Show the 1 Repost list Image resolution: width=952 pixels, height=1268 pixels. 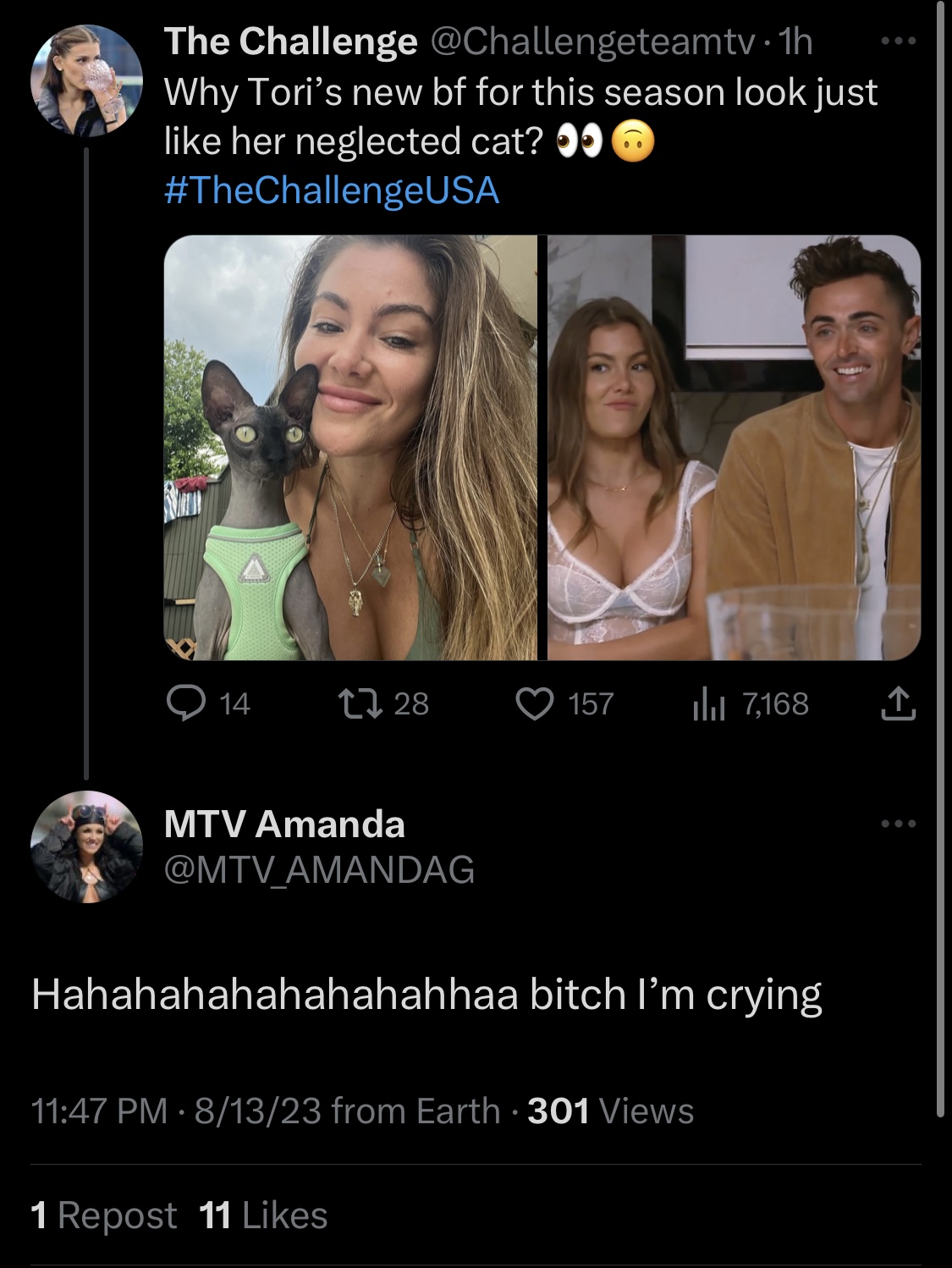[x=104, y=1216]
